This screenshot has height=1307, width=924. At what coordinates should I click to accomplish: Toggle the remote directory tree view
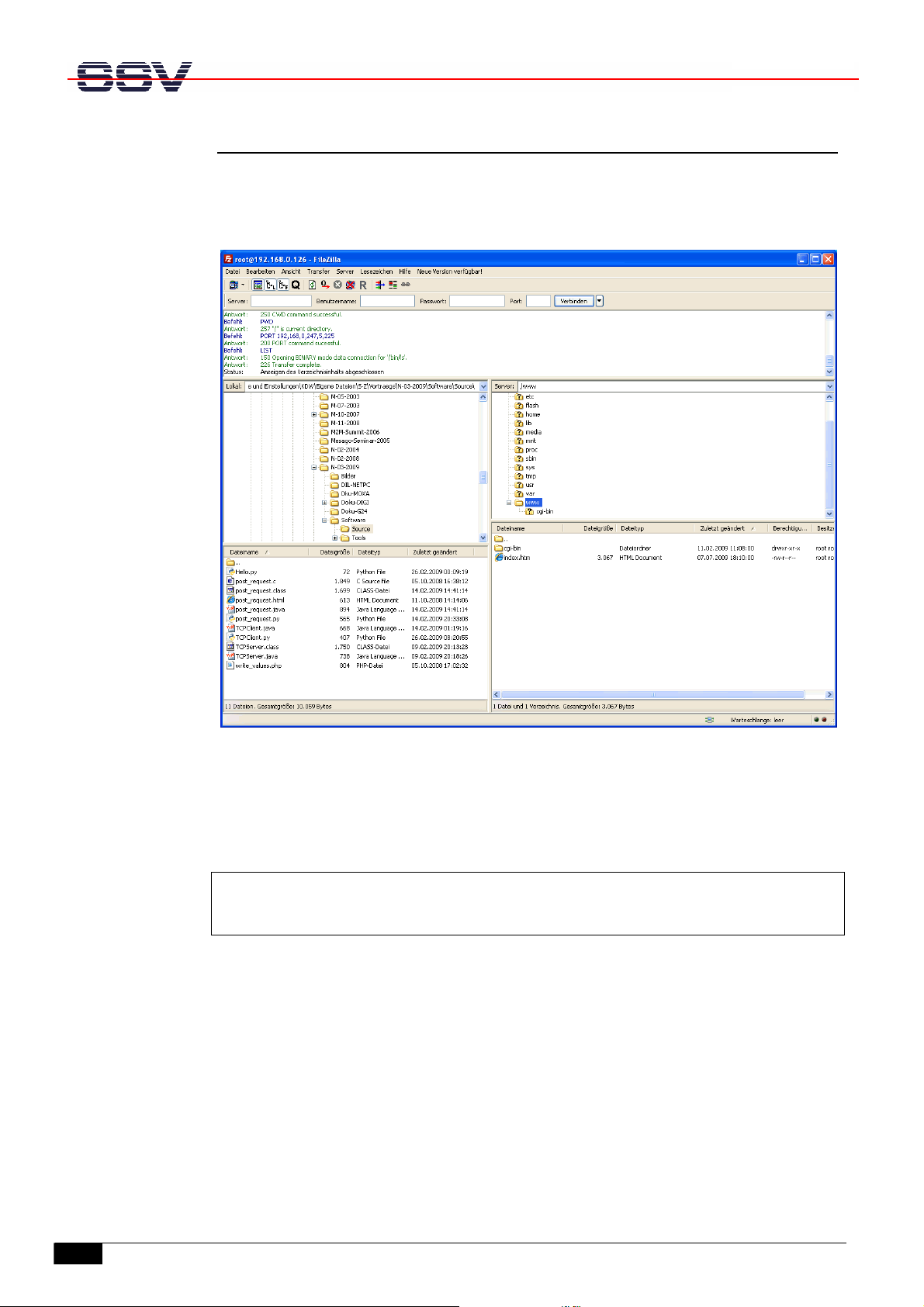[x=283, y=285]
